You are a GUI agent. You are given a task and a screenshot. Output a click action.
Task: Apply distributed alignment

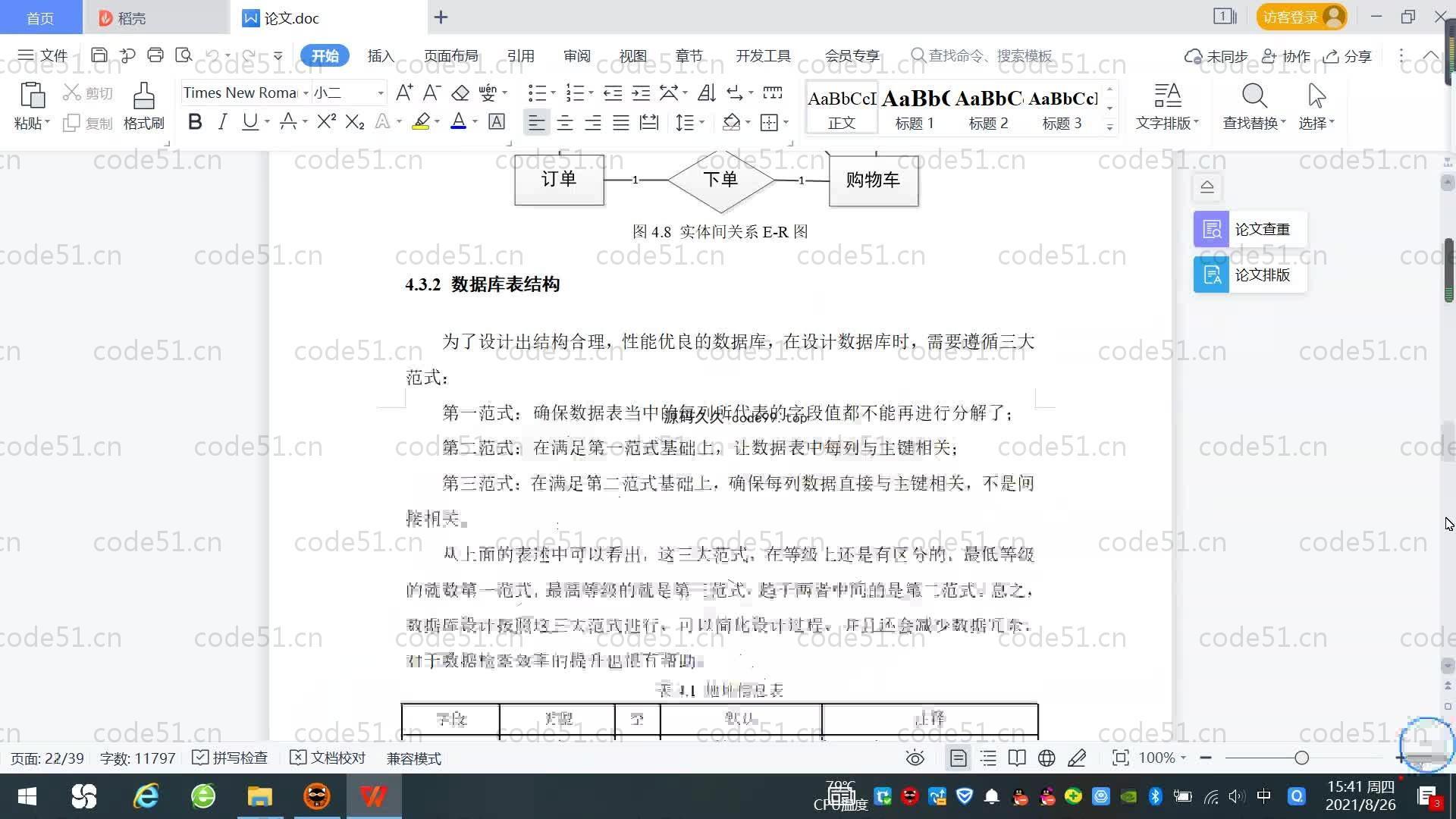[x=649, y=122]
